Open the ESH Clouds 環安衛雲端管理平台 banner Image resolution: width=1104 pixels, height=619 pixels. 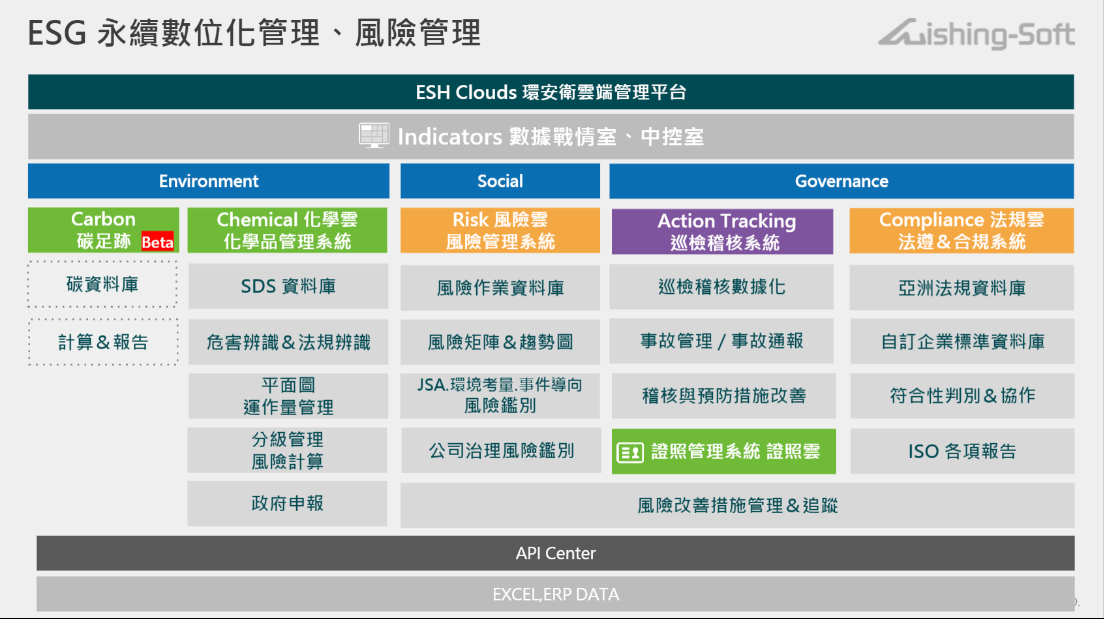551,92
